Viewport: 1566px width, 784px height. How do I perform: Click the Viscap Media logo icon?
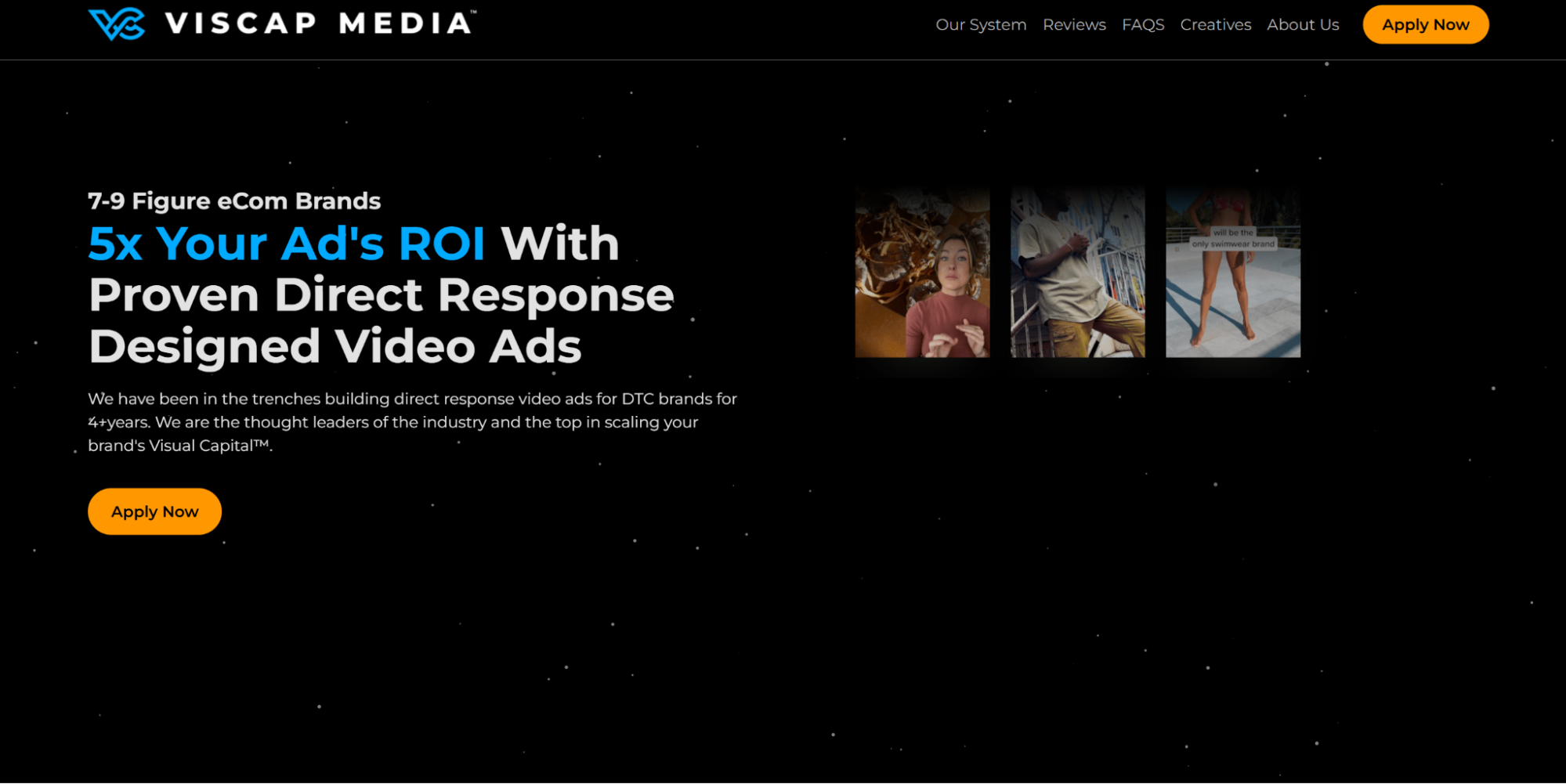tap(117, 24)
